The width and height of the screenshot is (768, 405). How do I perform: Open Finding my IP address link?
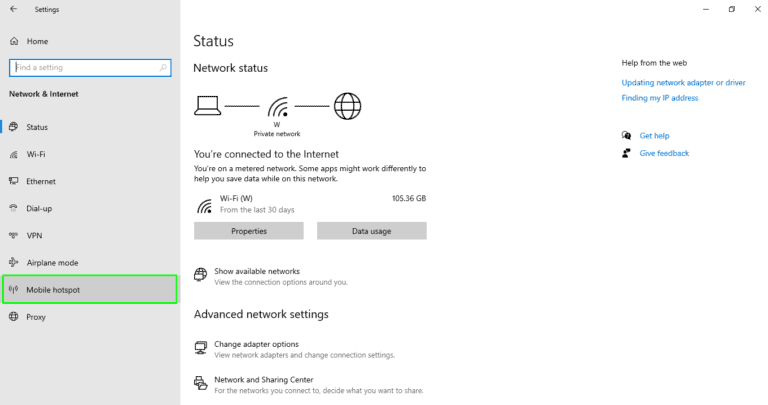(660, 98)
